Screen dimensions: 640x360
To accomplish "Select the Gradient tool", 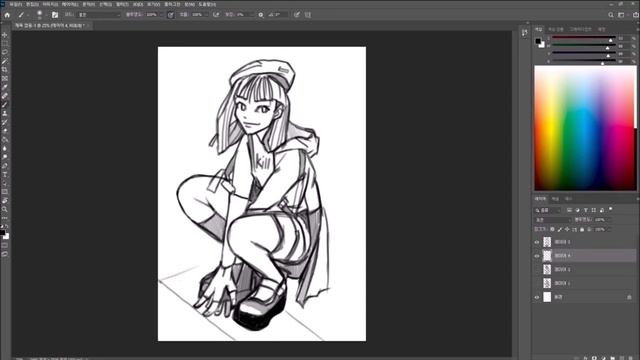I will (x=4, y=140).
